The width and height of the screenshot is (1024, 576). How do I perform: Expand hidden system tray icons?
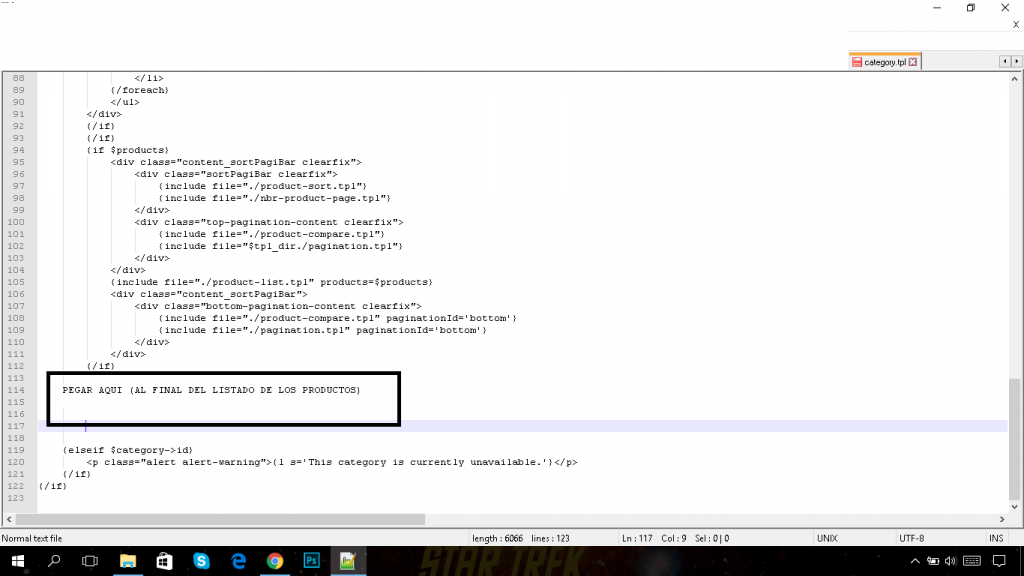point(913,560)
